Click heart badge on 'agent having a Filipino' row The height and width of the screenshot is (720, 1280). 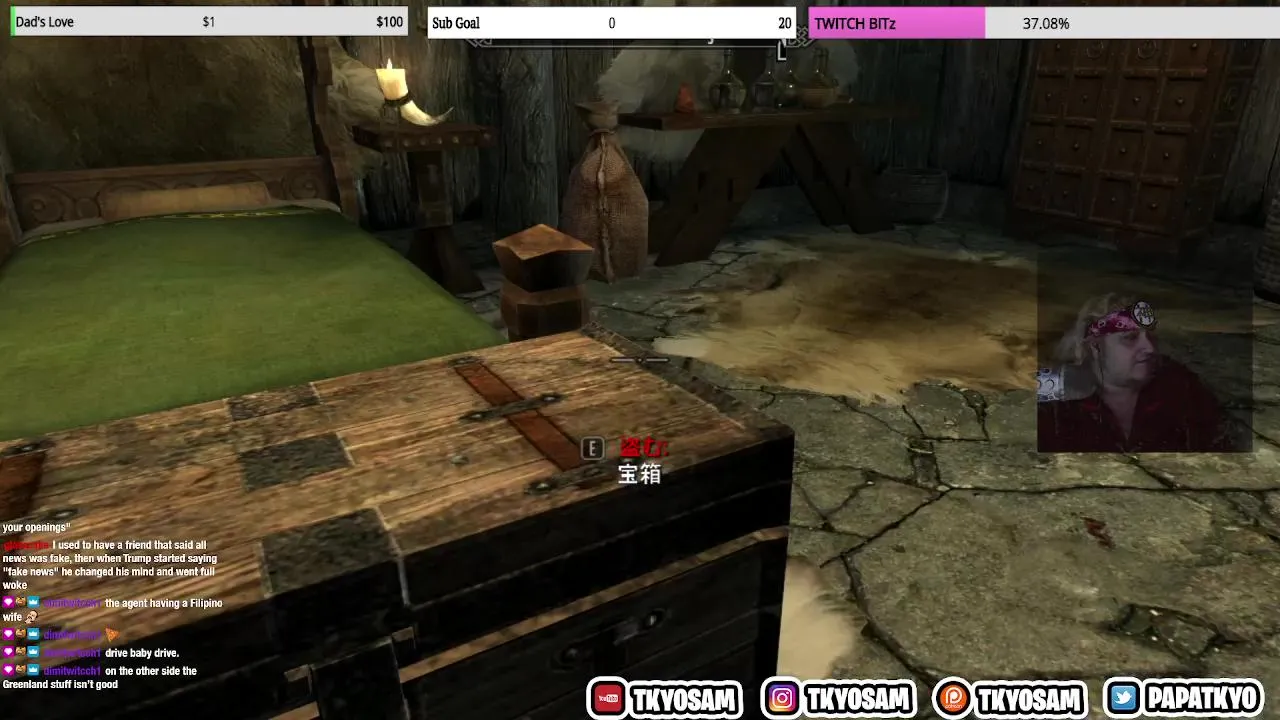(x=8, y=602)
